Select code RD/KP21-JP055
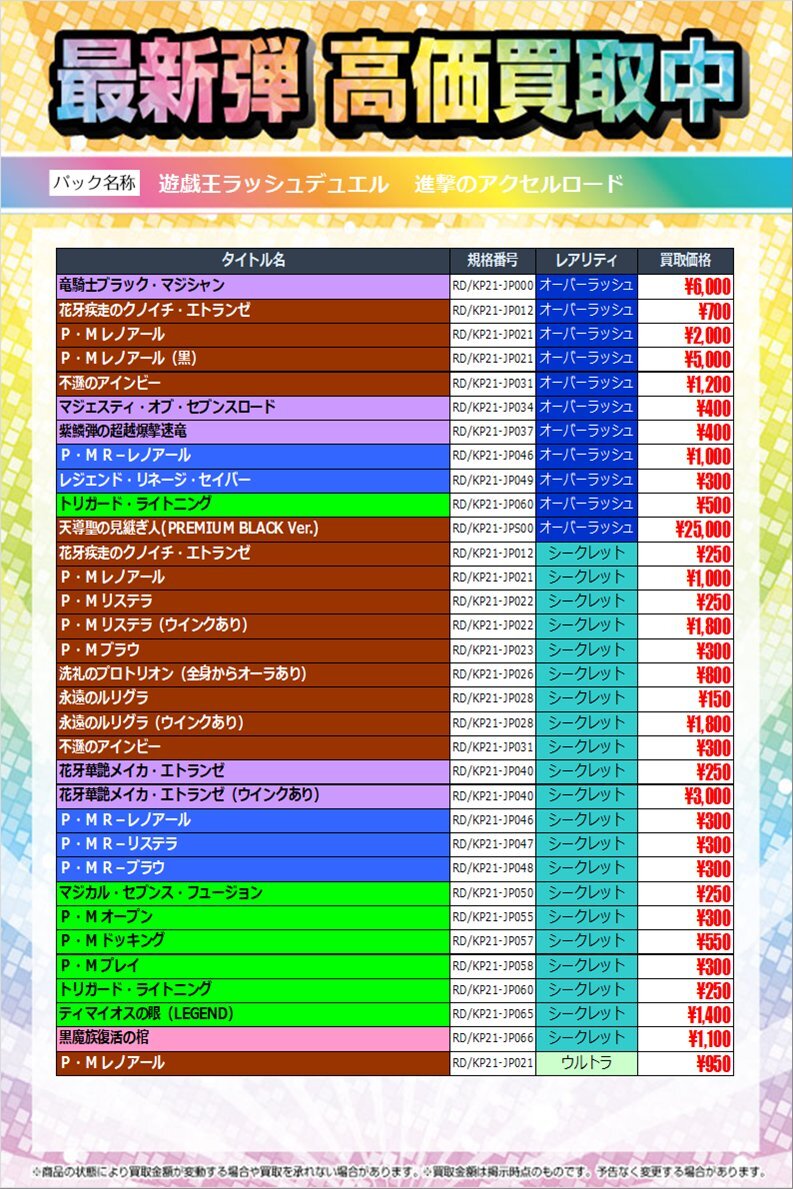 [493, 917]
